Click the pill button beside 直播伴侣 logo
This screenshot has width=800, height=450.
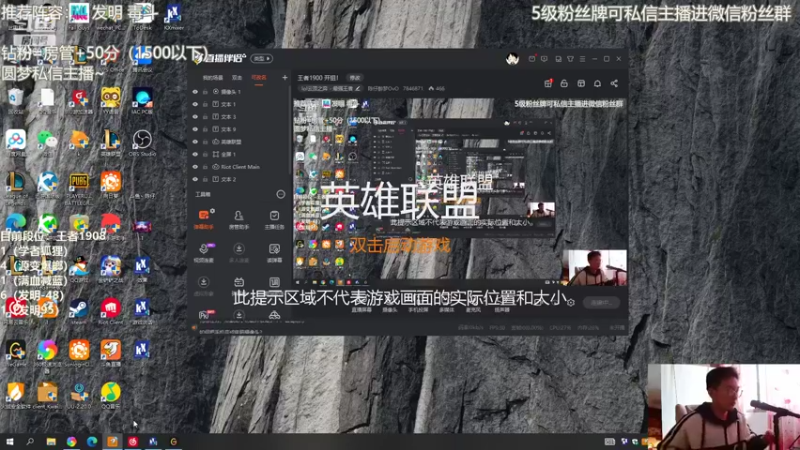click(x=261, y=59)
